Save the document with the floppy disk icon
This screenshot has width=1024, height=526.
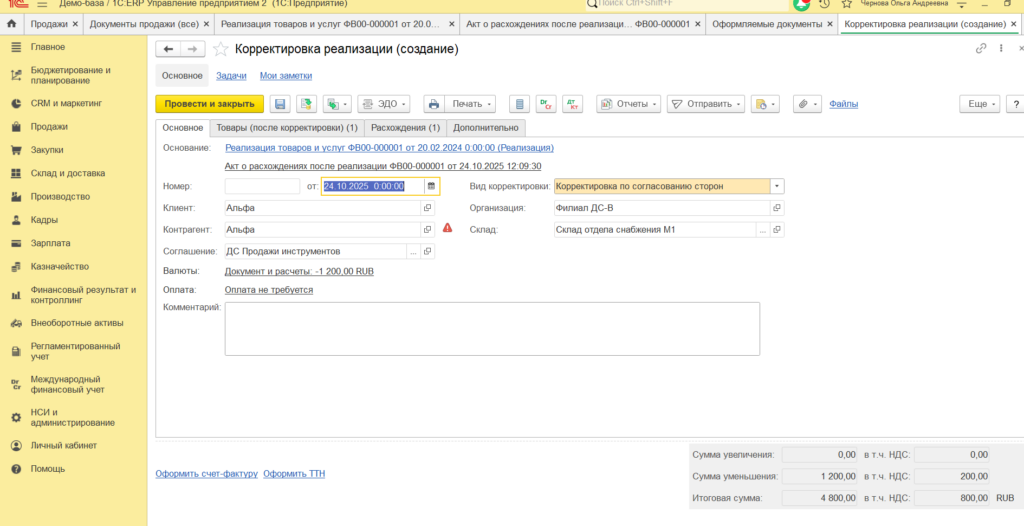pyautogui.click(x=280, y=104)
